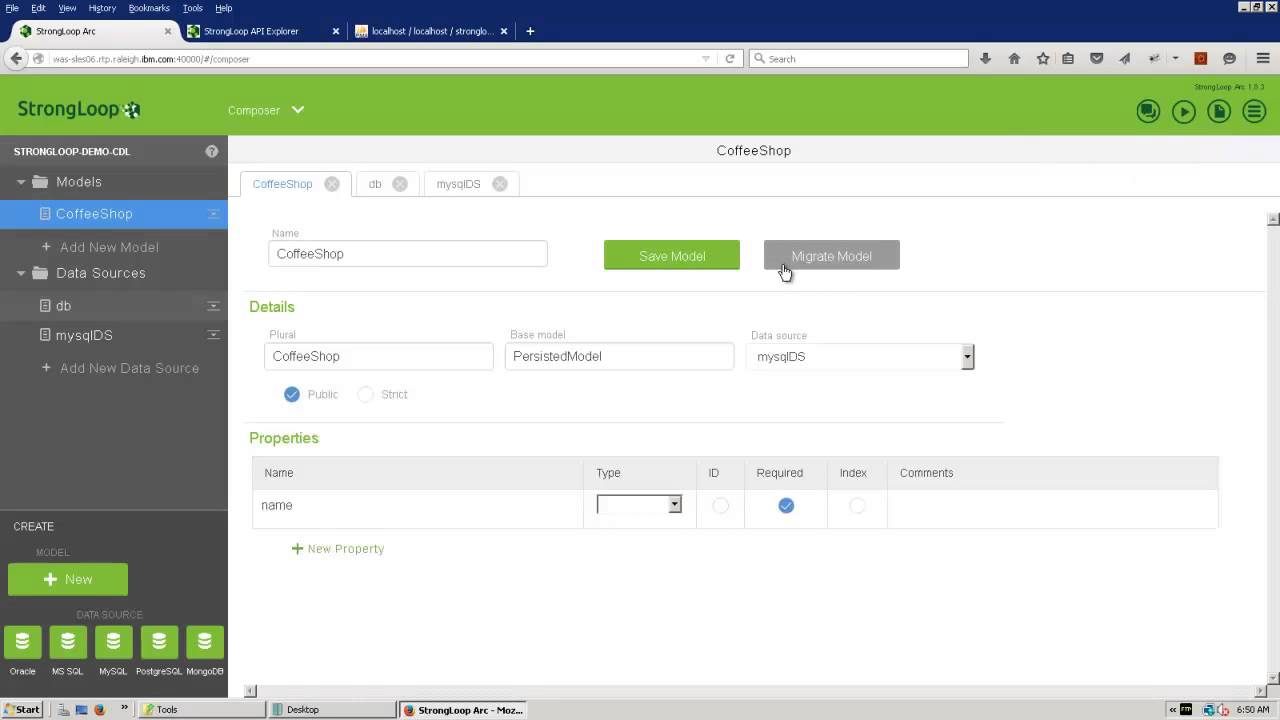Screen dimensions: 1280x720
Task: Bookmark this page with the star icon
Action: (1043, 59)
